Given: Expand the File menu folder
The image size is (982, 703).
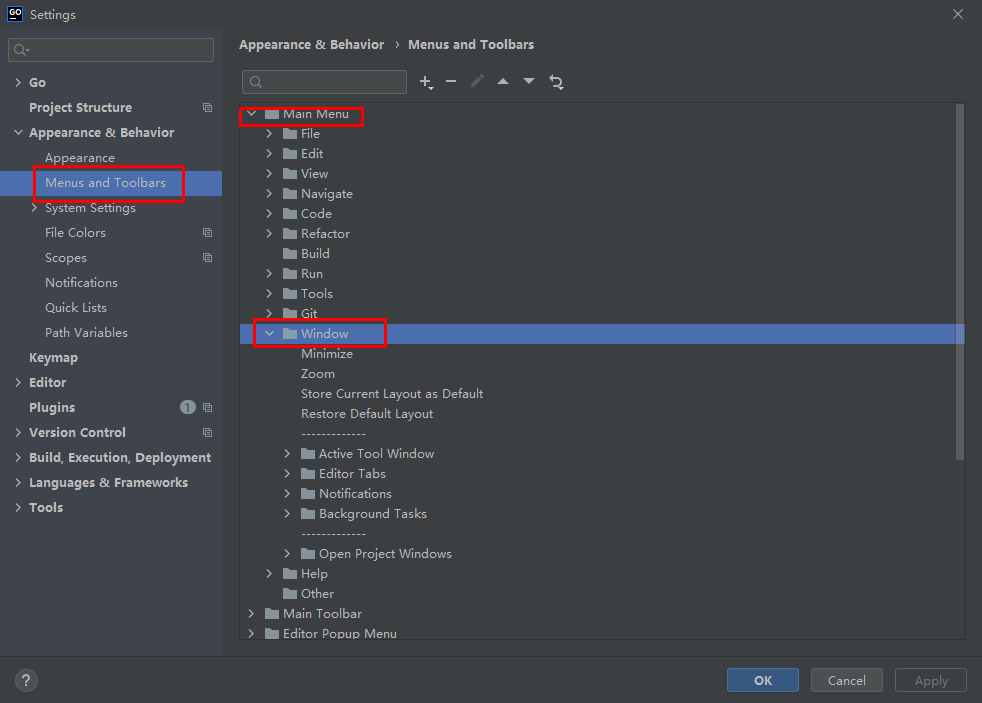Looking at the screenshot, I should [269, 134].
